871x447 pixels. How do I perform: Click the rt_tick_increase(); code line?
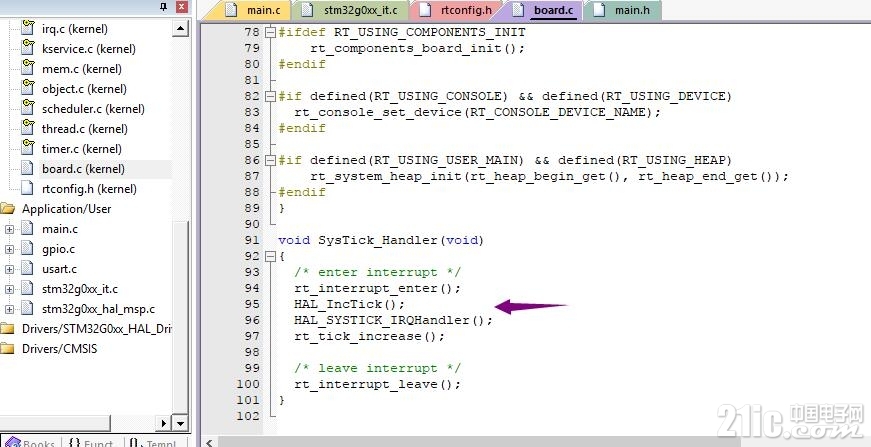[x=369, y=336]
